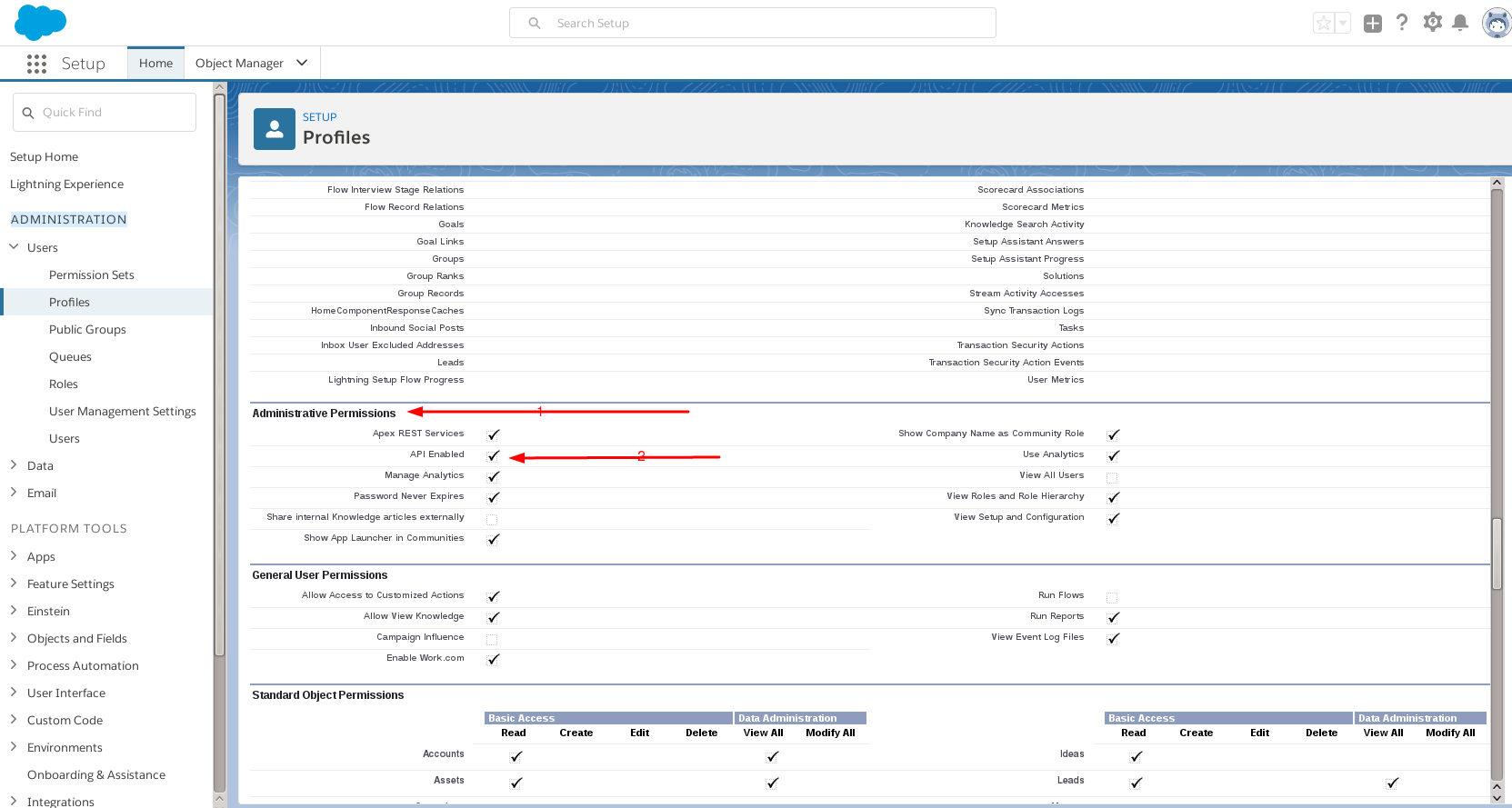The image size is (1512, 808).
Task: Click the Quick Find magnifier icon
Action: pos(28,113)
